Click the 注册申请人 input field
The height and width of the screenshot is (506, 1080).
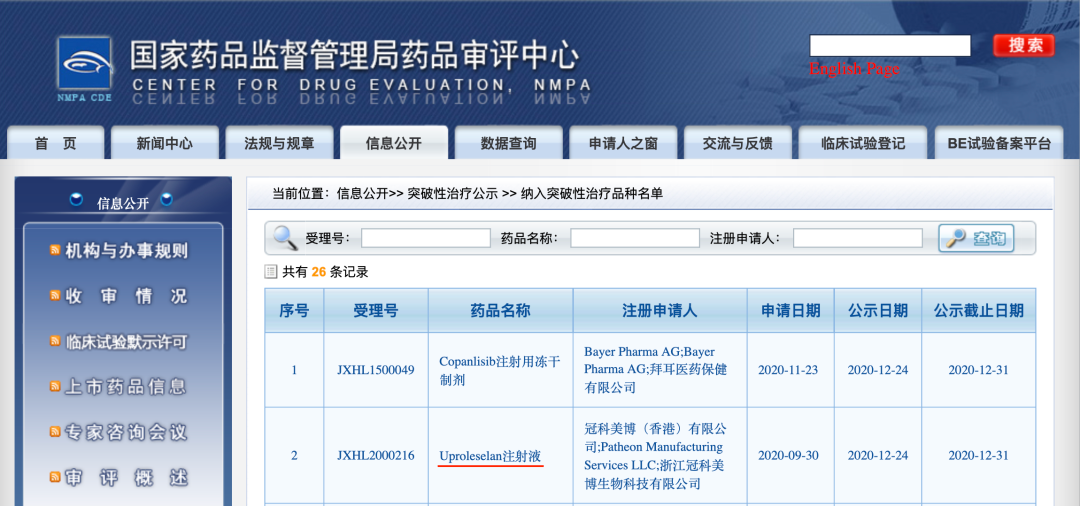(x=858, y=238)
